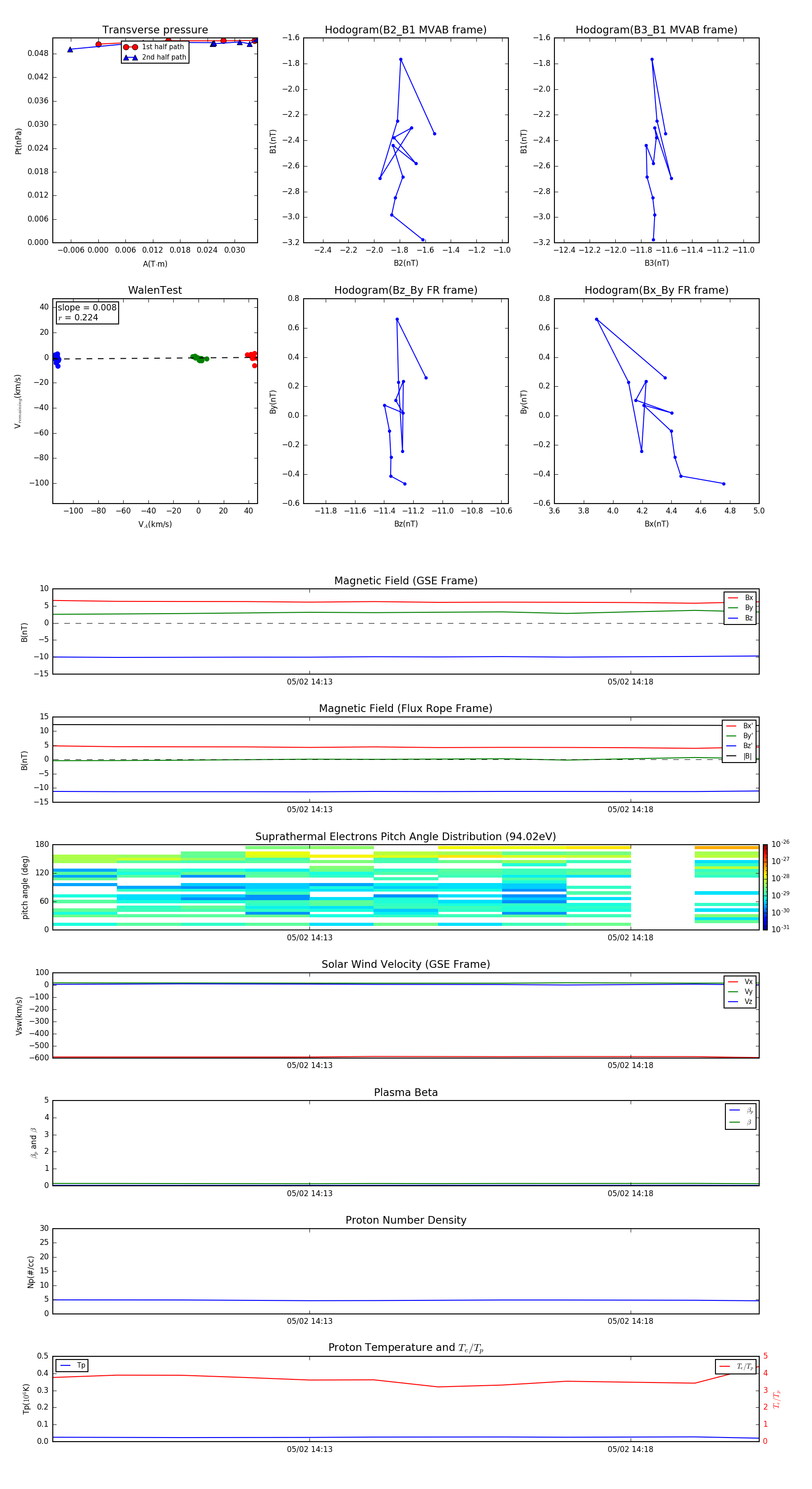Viewport: 812px width, 1489px height.
Task: Click the "Tp(10⁶K)" axis label
Action: [26, 1399]
